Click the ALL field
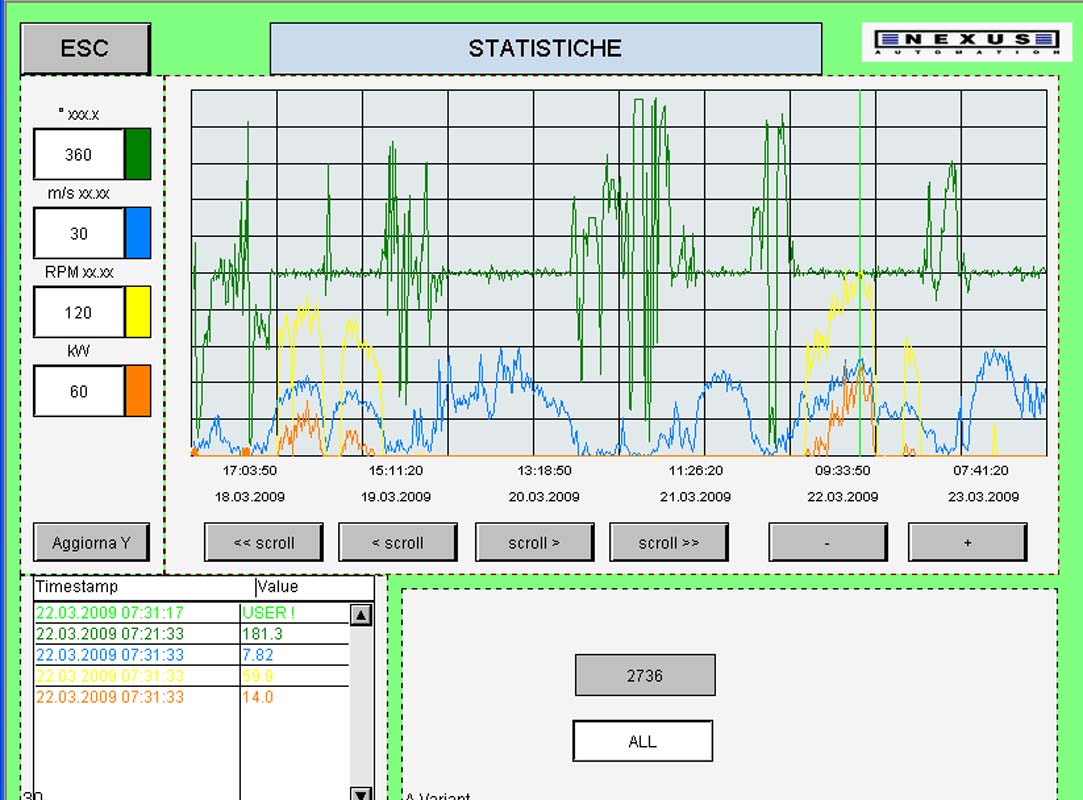Screen dimensions: 1083x800 [x=642, y=741]
